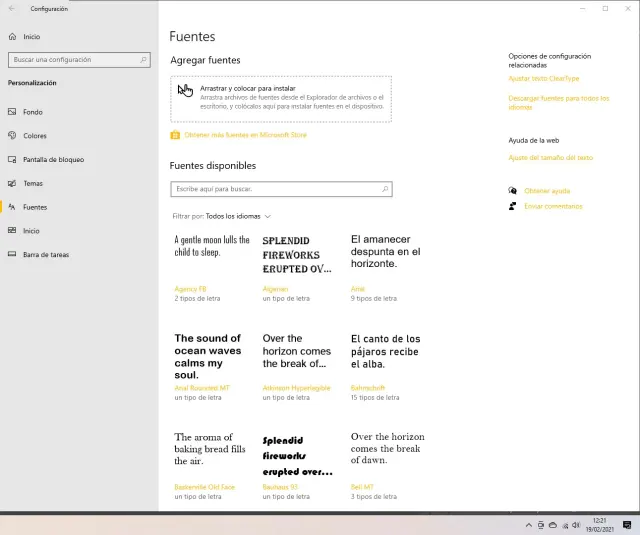This screenshot has width=640, height=535.
Task: Open the Ajustar texto ClearType link
Action: point(543,78)
